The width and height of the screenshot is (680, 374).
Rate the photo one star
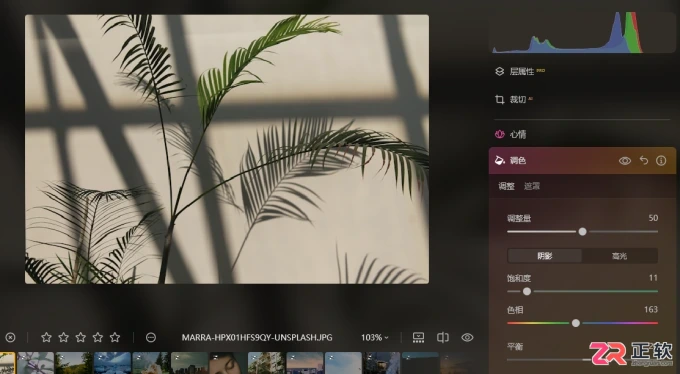coord(46,338)
